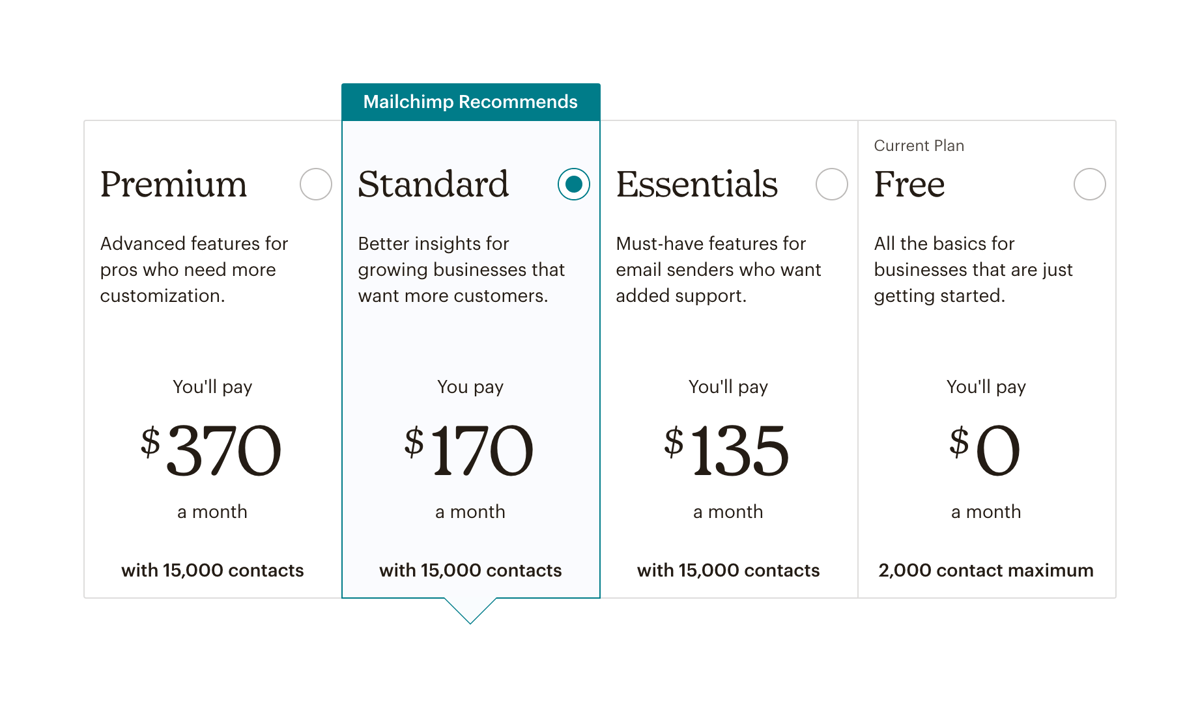Select the Premium plan radio button
1200x708 pixels.
point(315,184)
